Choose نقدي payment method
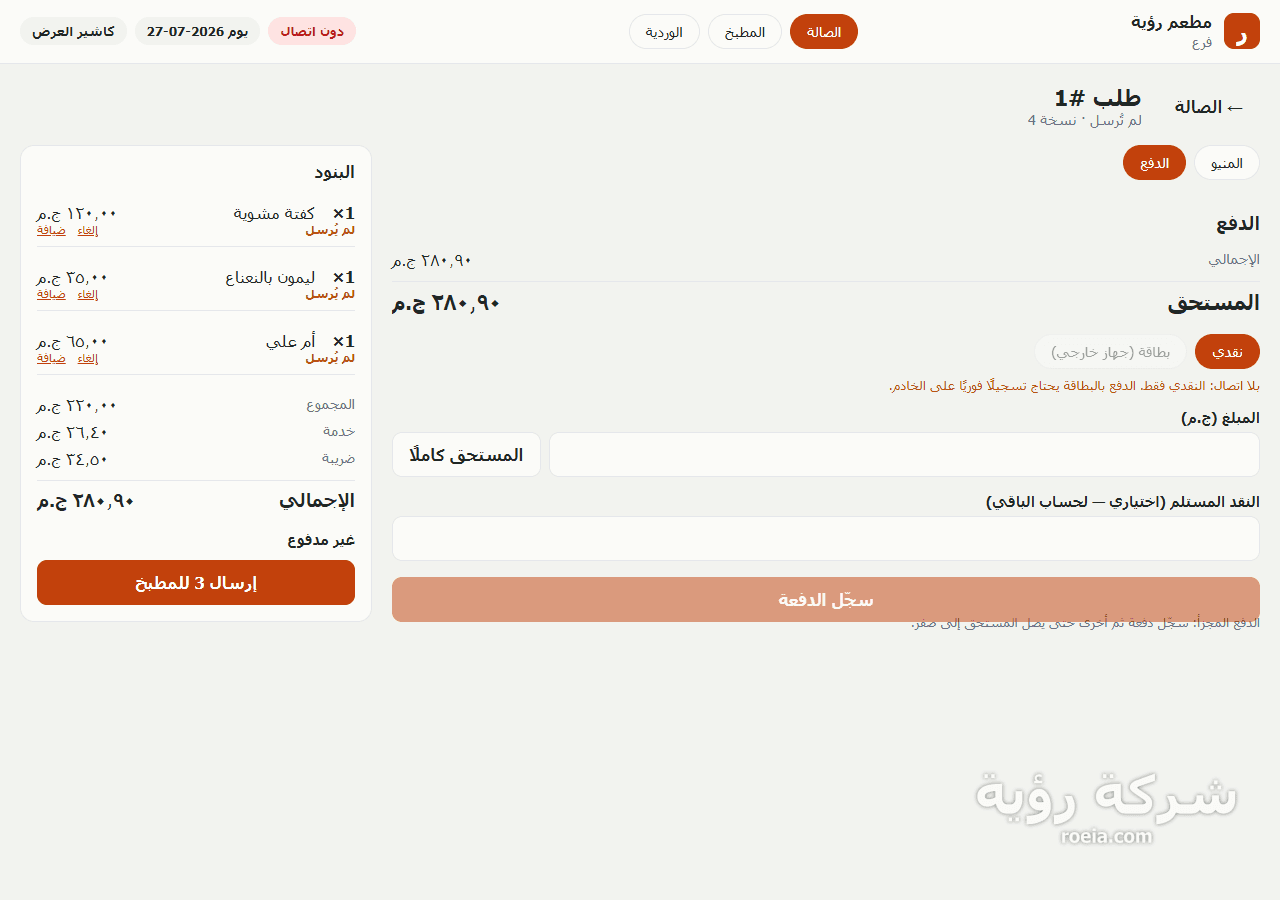Viewport: 1280px width, 900px height. [x=1227, y=352]
